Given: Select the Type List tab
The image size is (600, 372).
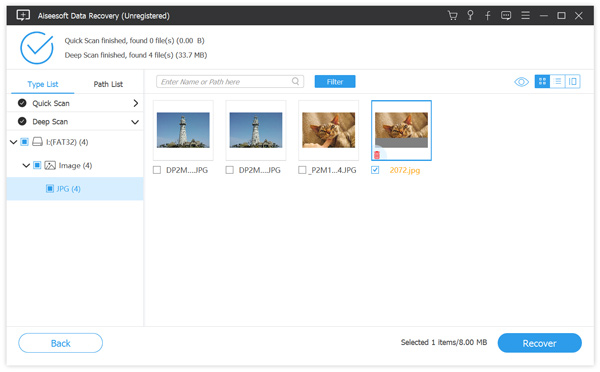Looking at the screenshot, I should pos(43,84).
